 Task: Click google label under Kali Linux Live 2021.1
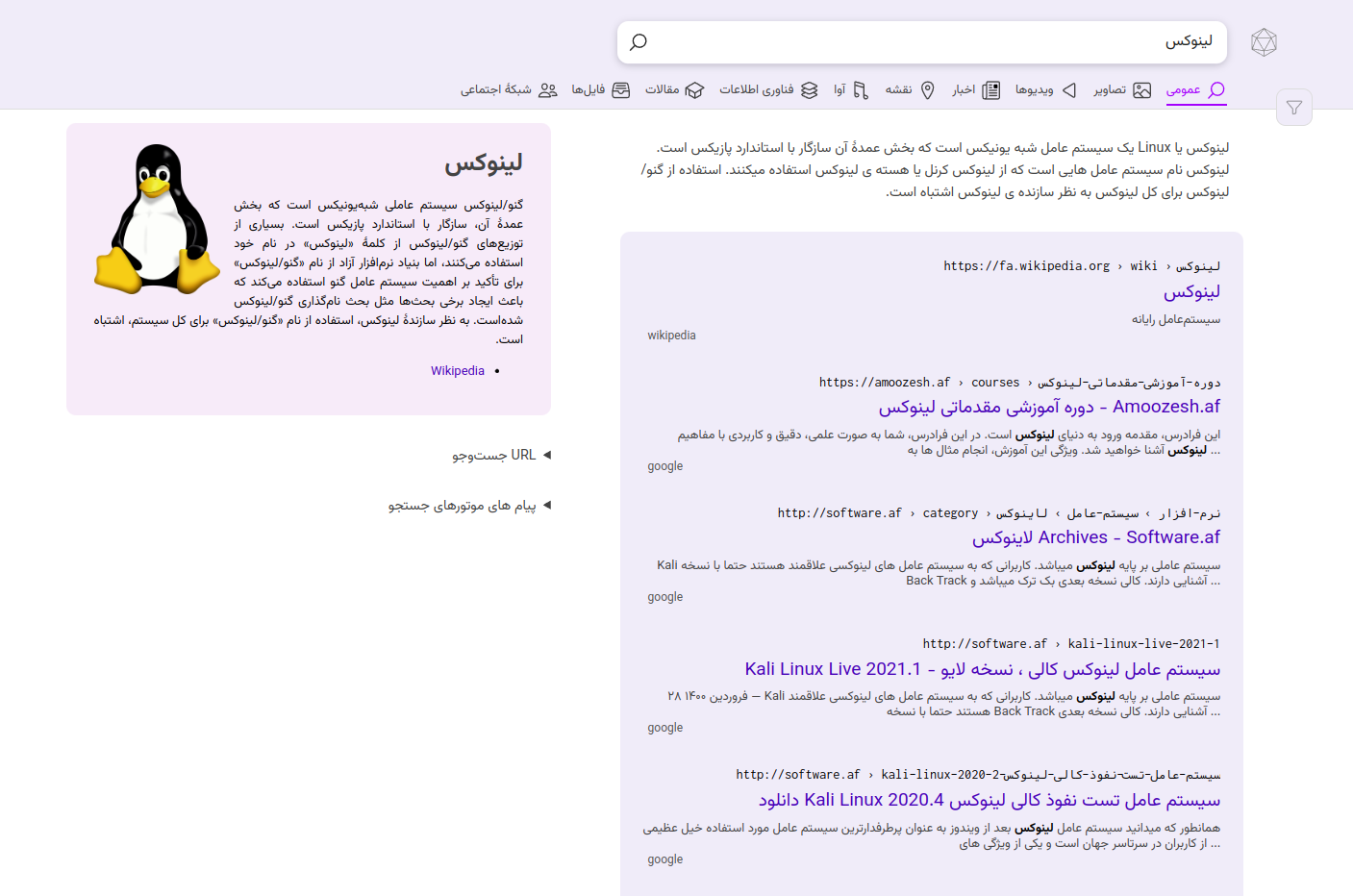(x=665, y=728)
